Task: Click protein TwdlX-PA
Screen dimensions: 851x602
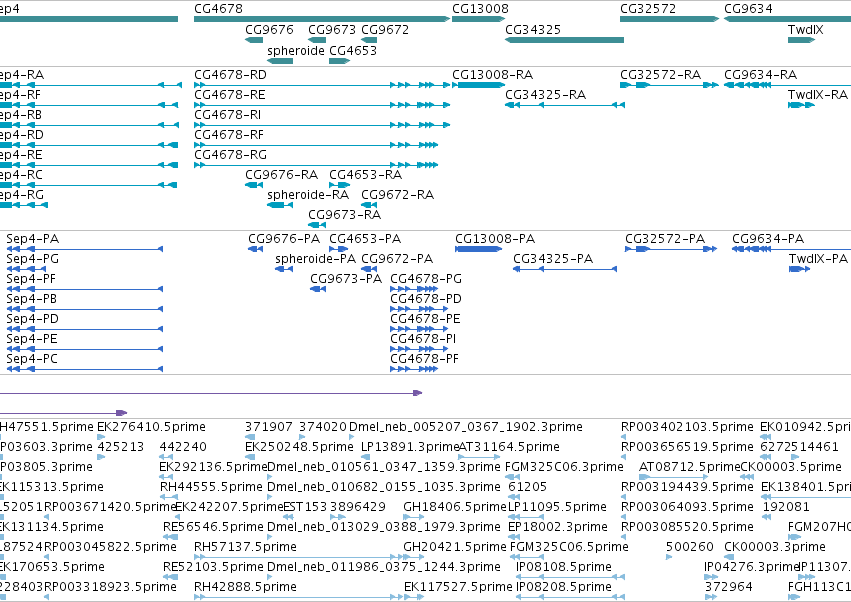Action: click(x=818, y=259)
